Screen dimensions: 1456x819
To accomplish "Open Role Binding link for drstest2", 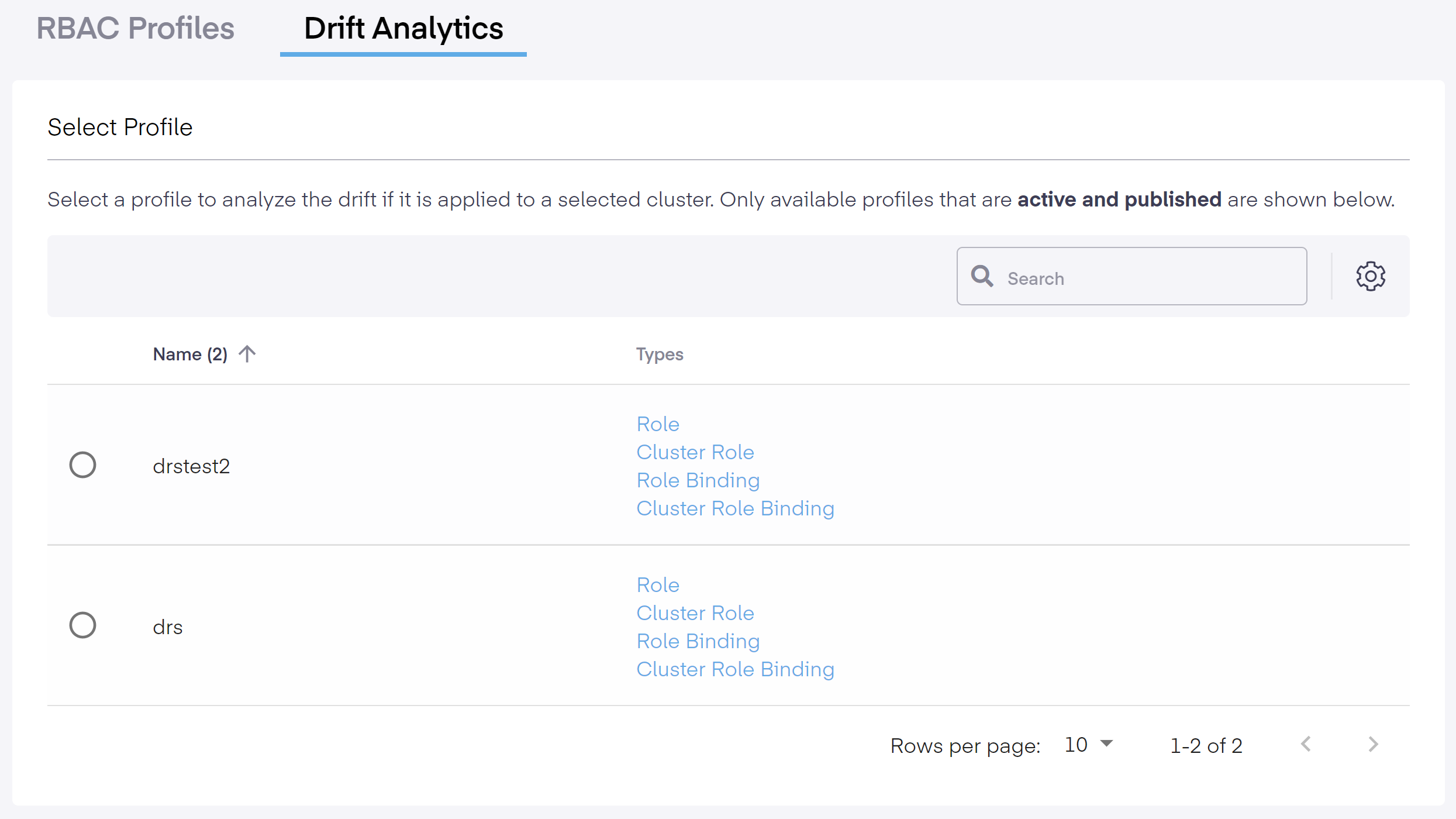I will click(x=698, y=480).
